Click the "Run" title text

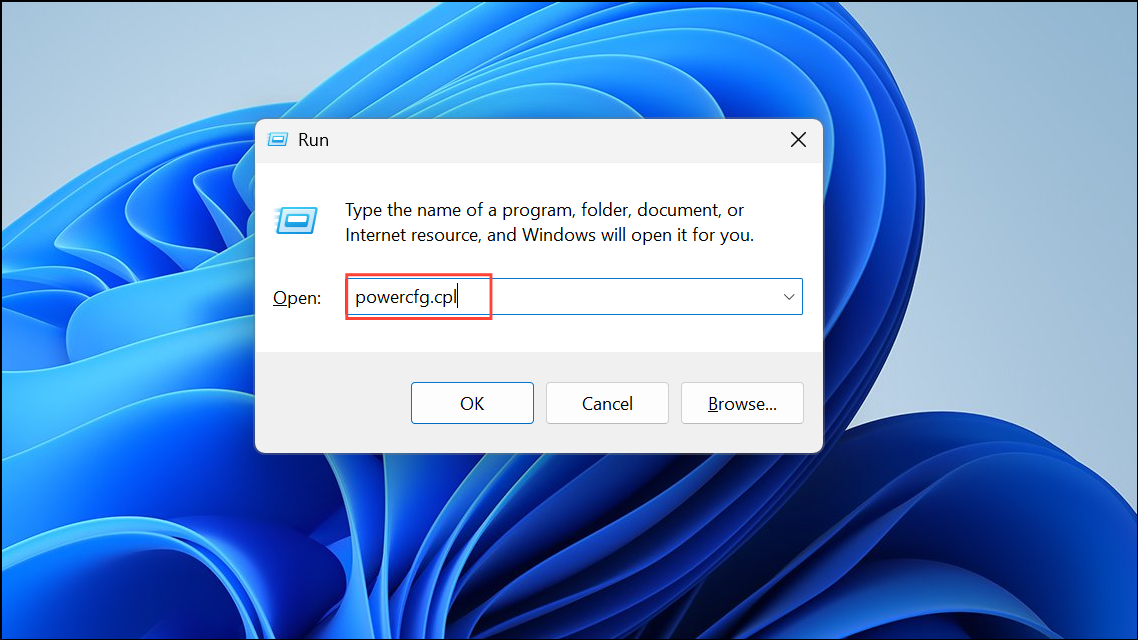tap(314, 139)
